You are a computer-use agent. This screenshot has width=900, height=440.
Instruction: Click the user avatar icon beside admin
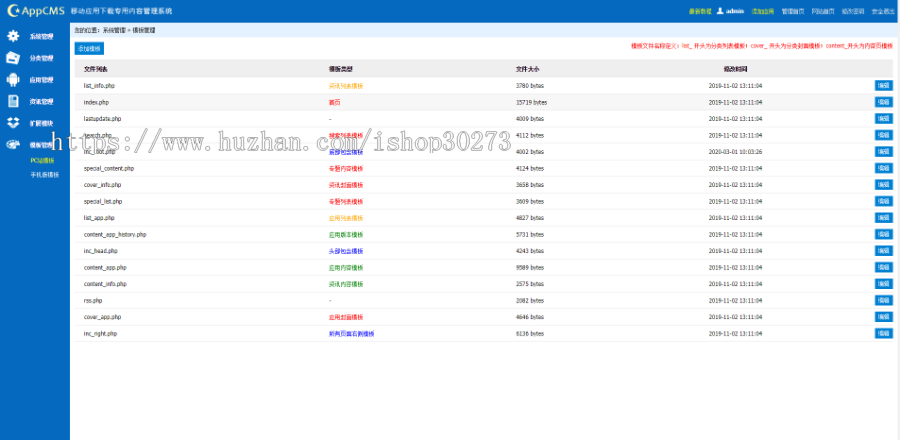[x=720, y=11]
